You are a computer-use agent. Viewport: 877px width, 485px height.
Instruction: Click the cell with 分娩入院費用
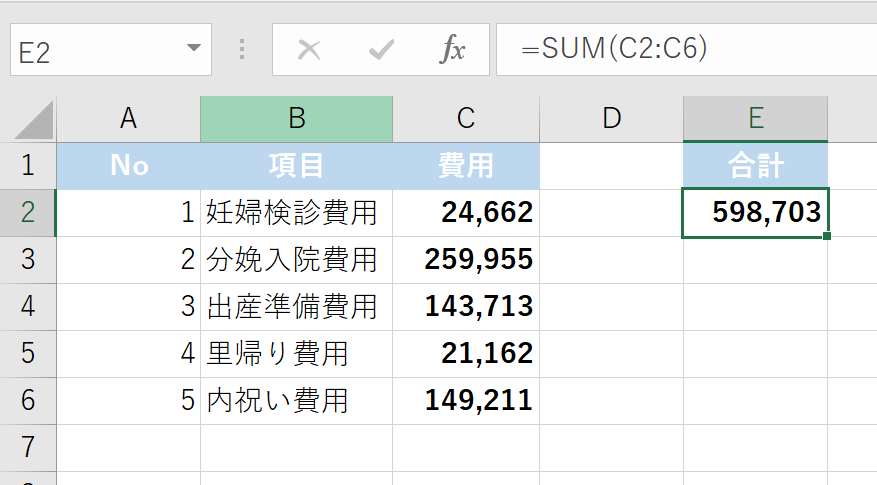[x=296, y=260]
